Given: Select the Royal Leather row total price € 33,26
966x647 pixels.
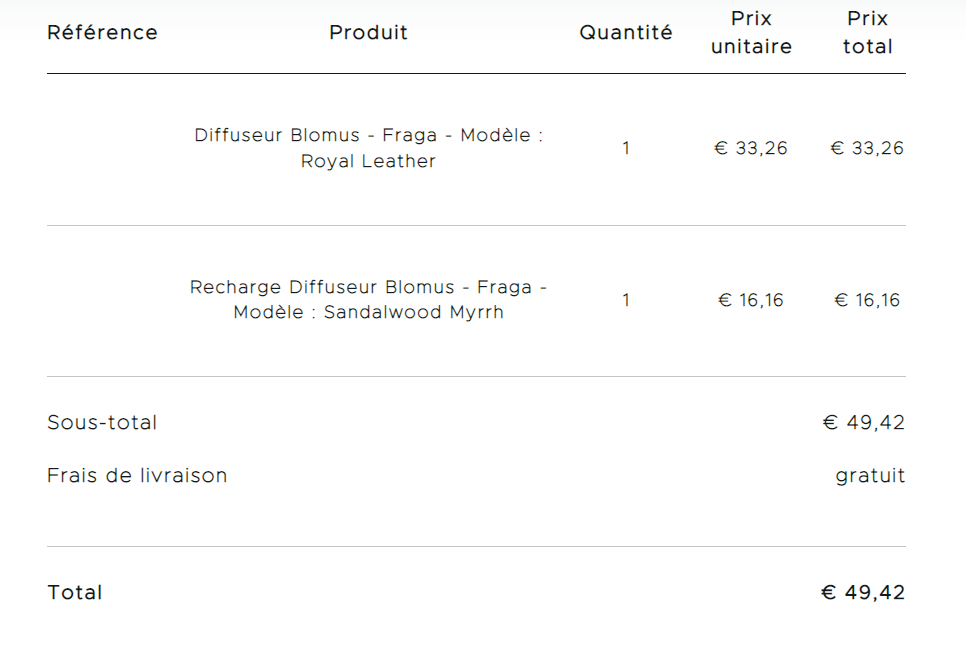Looking at the screenshot, I should tap(867, 149).
